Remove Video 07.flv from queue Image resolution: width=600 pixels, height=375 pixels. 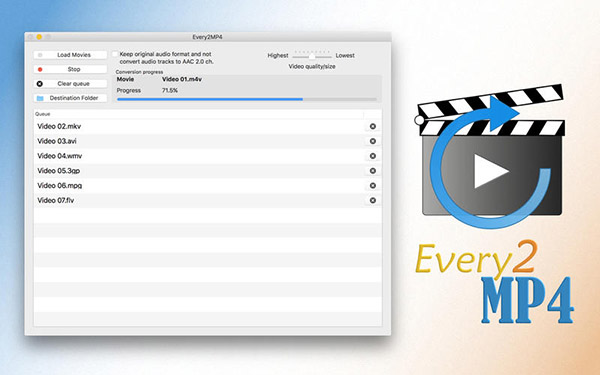[x=372, y=201]
